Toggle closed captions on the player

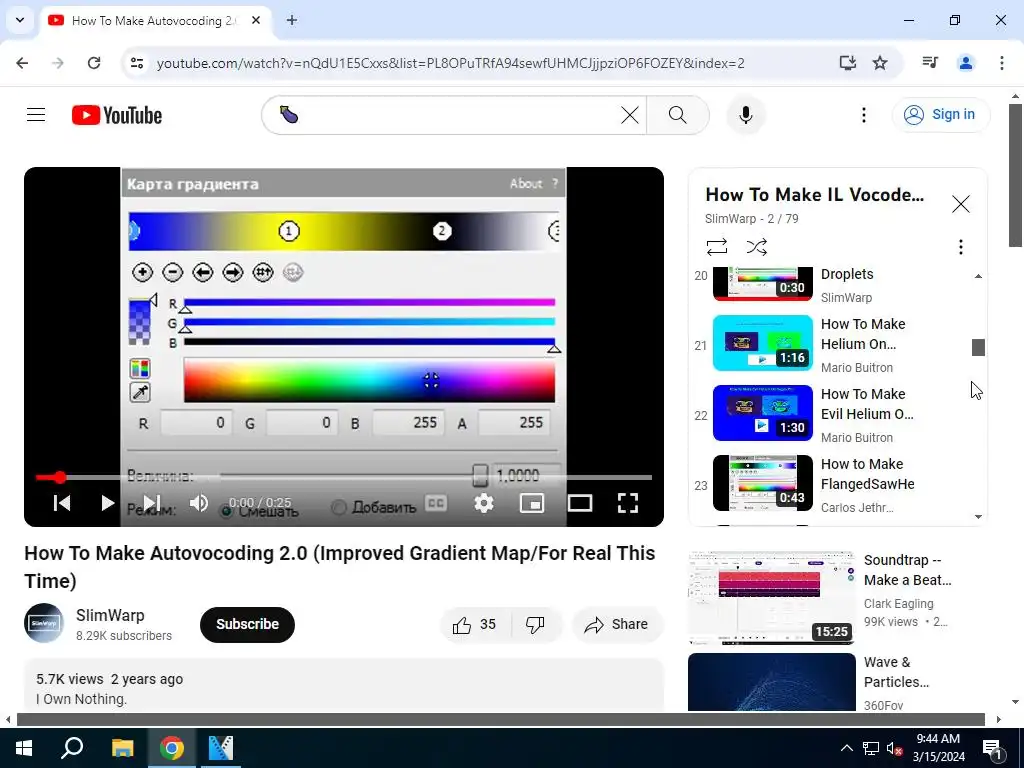[436, 503]
